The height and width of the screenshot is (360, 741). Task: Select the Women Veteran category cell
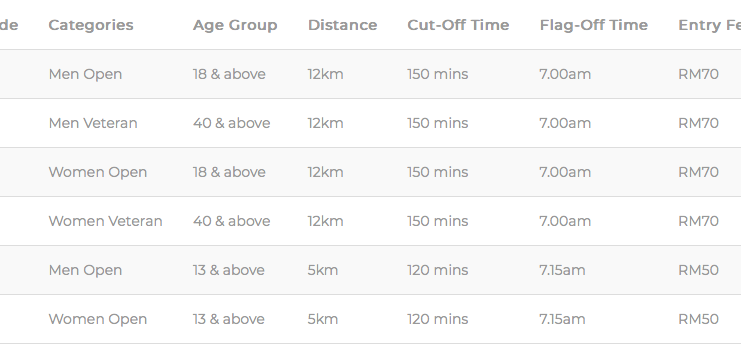(105, 221)
